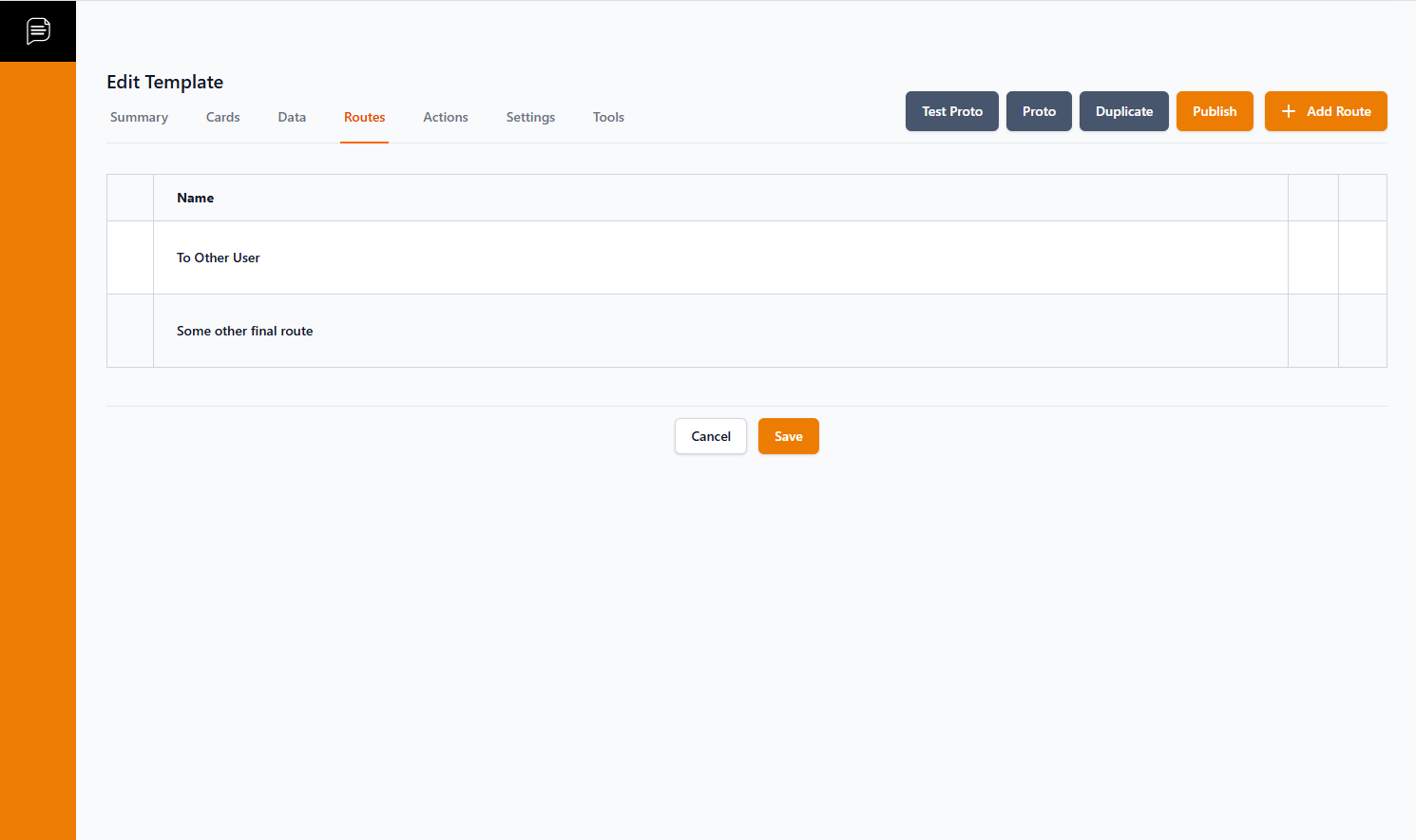Select the 'To Other User' route row
This screenshot has height=840, width=1416.
pos(219,258)
